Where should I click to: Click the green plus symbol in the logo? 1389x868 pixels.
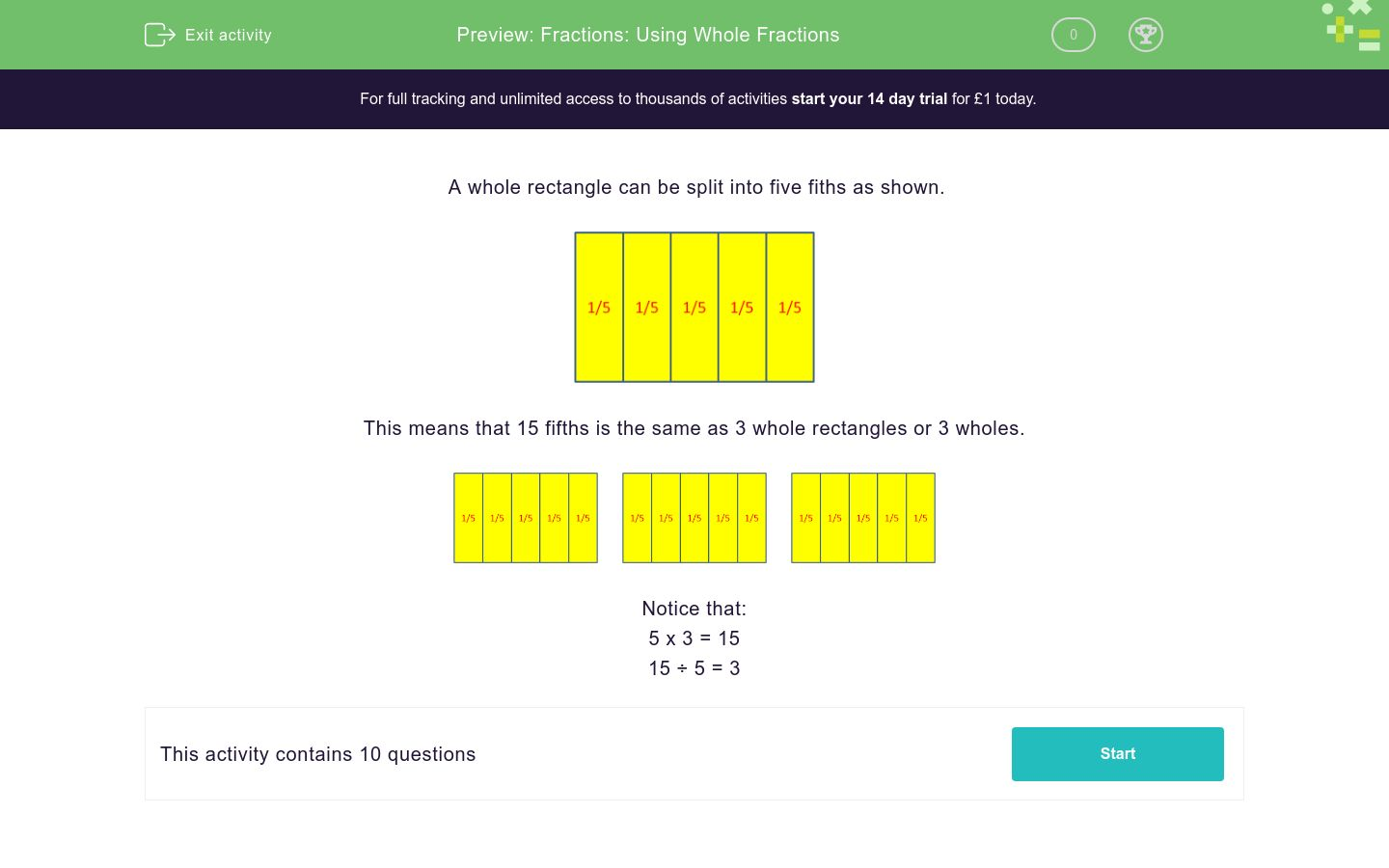pyautogui.click(x=1341, y=29)
